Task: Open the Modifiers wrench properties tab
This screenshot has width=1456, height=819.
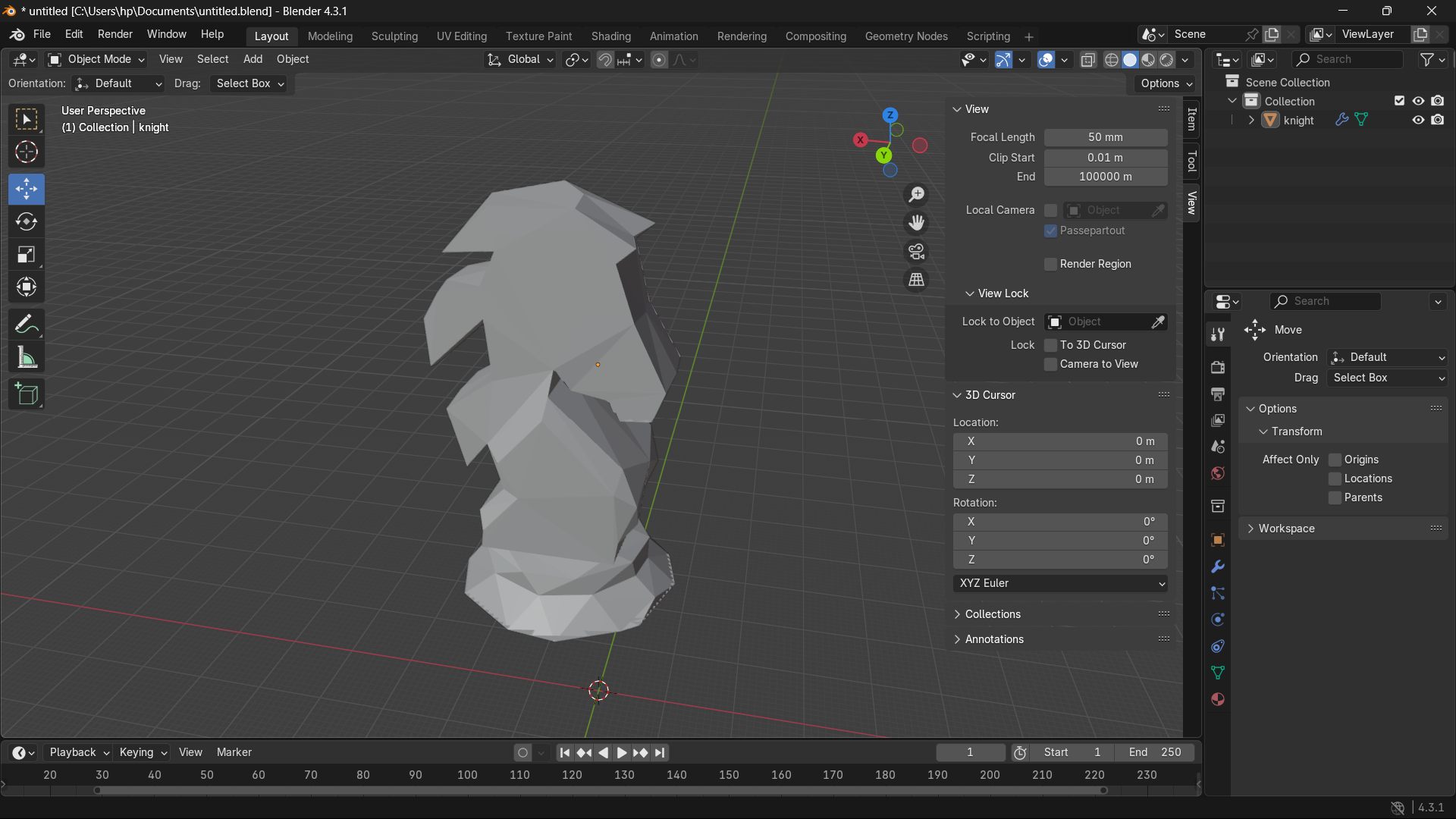Action: 1218,566
